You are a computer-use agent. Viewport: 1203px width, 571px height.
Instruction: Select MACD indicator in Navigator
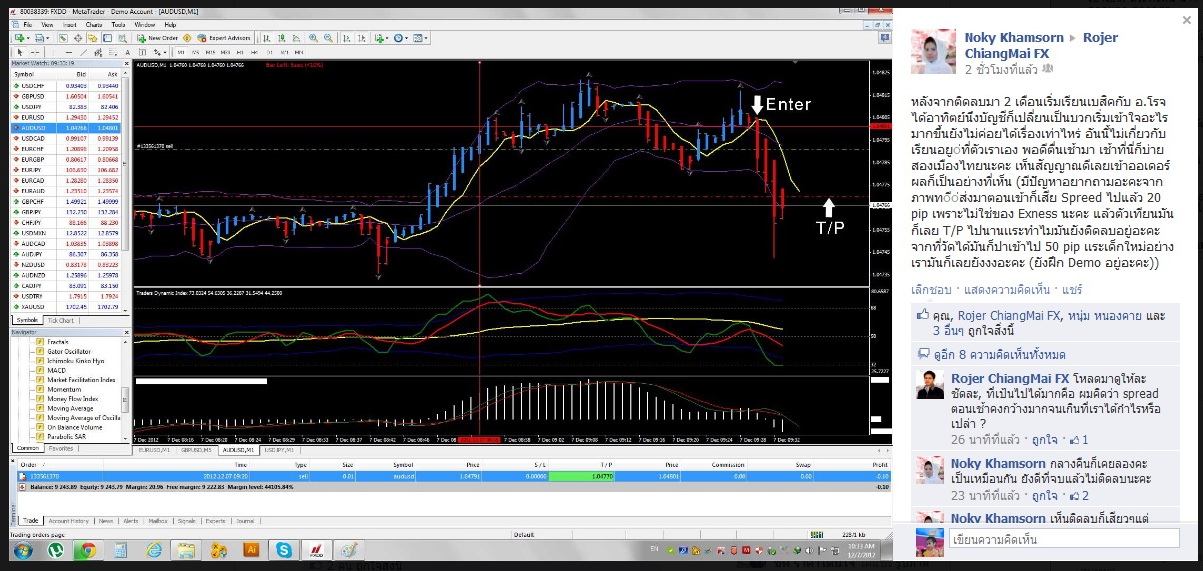(57, 370)
